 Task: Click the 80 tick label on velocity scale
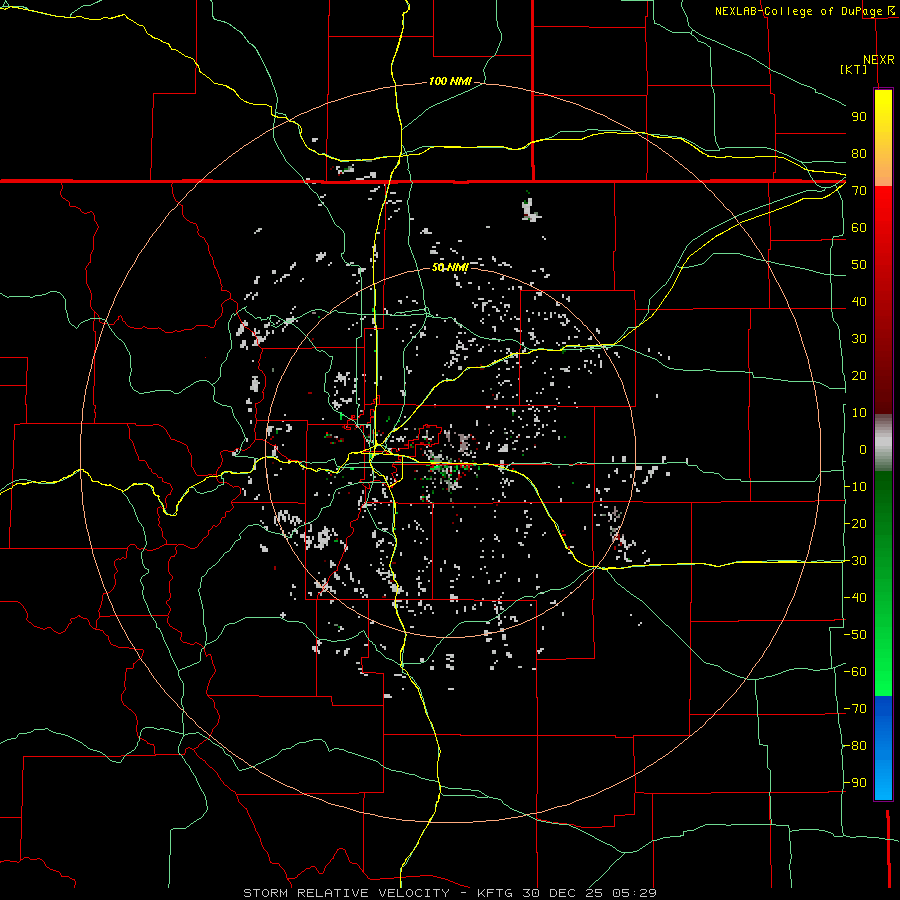(859, 154)
